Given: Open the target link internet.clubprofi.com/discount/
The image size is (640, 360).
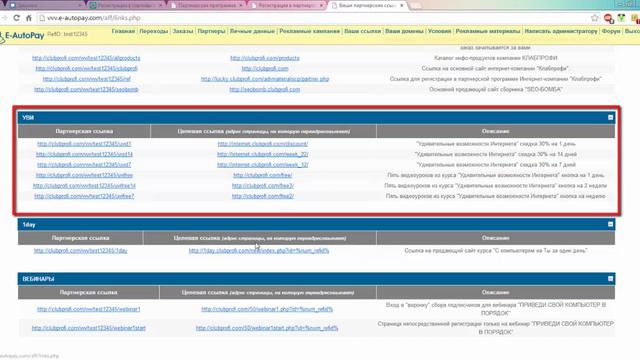Looking at the screenshot, I should pos(262,144).
